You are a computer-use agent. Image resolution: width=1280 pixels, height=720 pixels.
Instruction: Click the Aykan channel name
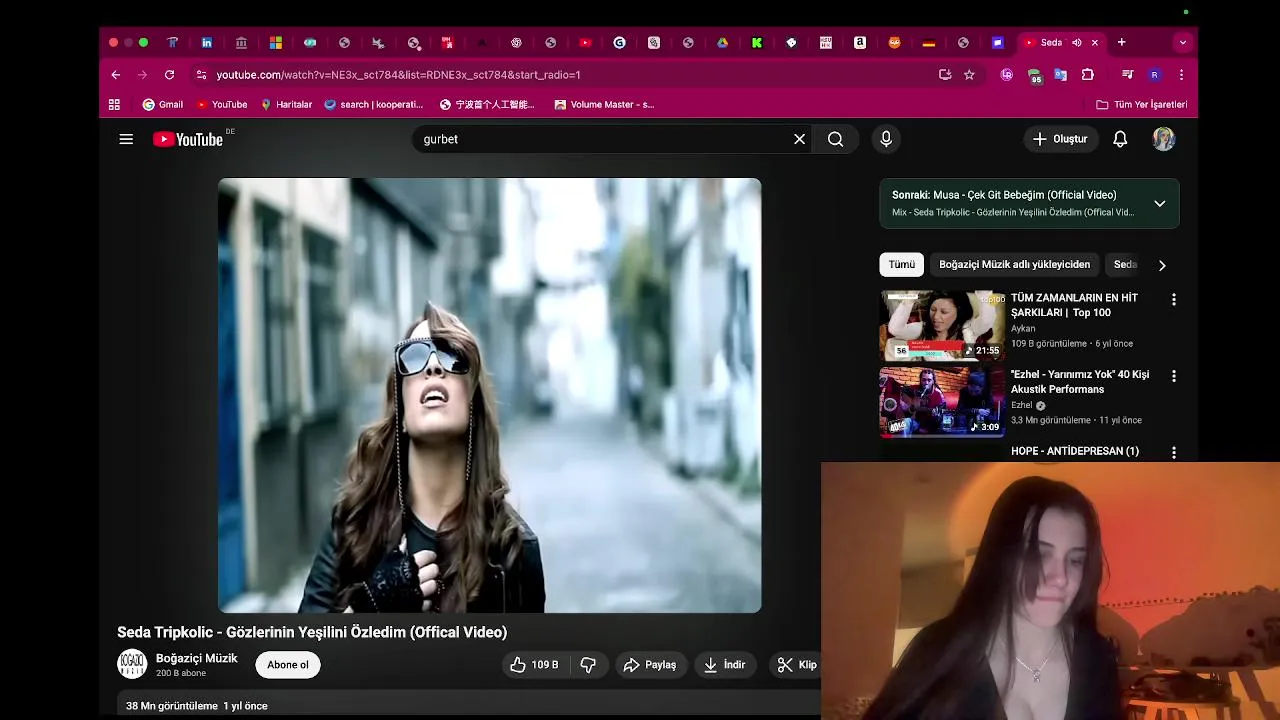1023,328
